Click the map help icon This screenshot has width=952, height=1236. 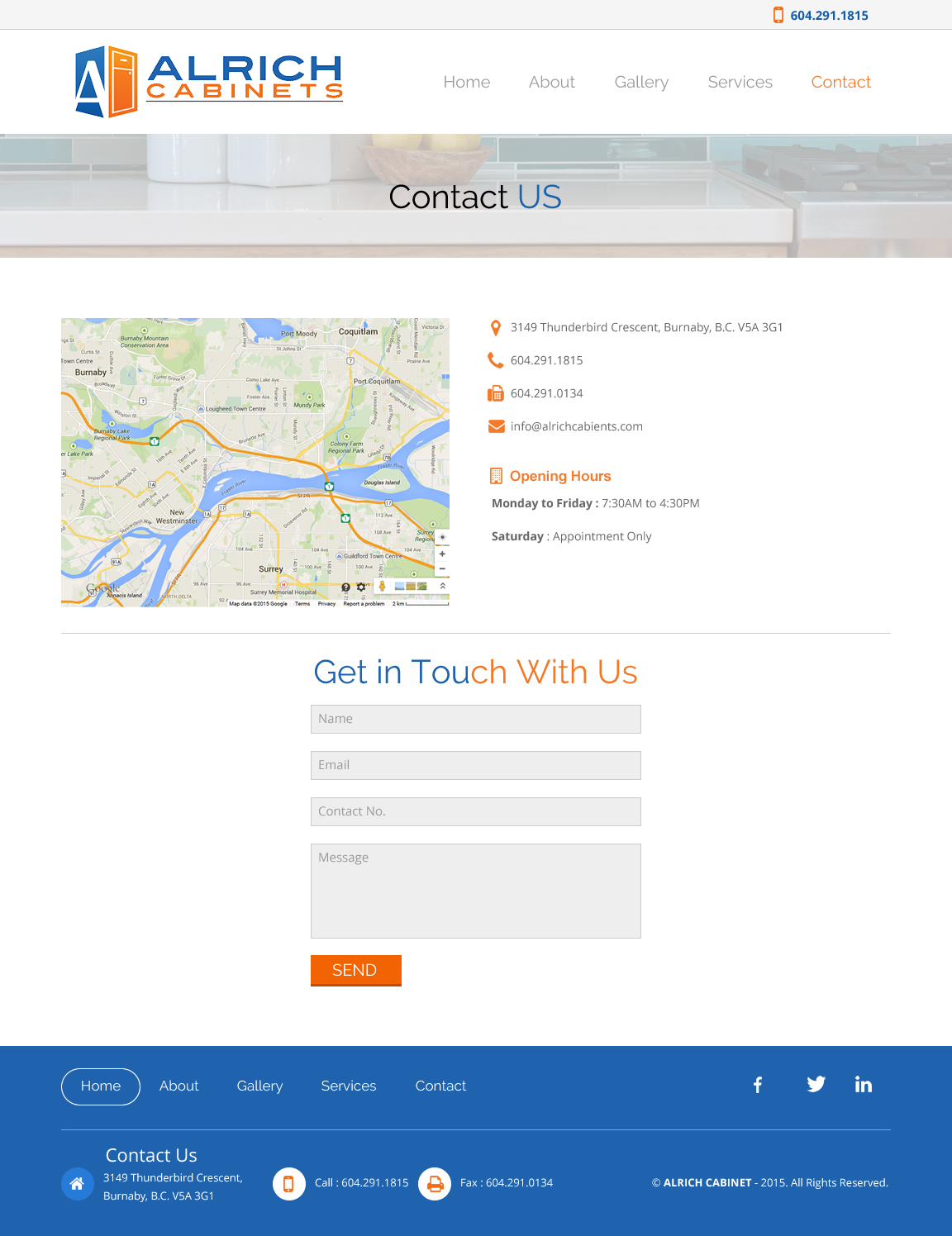pyautogui.click(x=345, y=587)
